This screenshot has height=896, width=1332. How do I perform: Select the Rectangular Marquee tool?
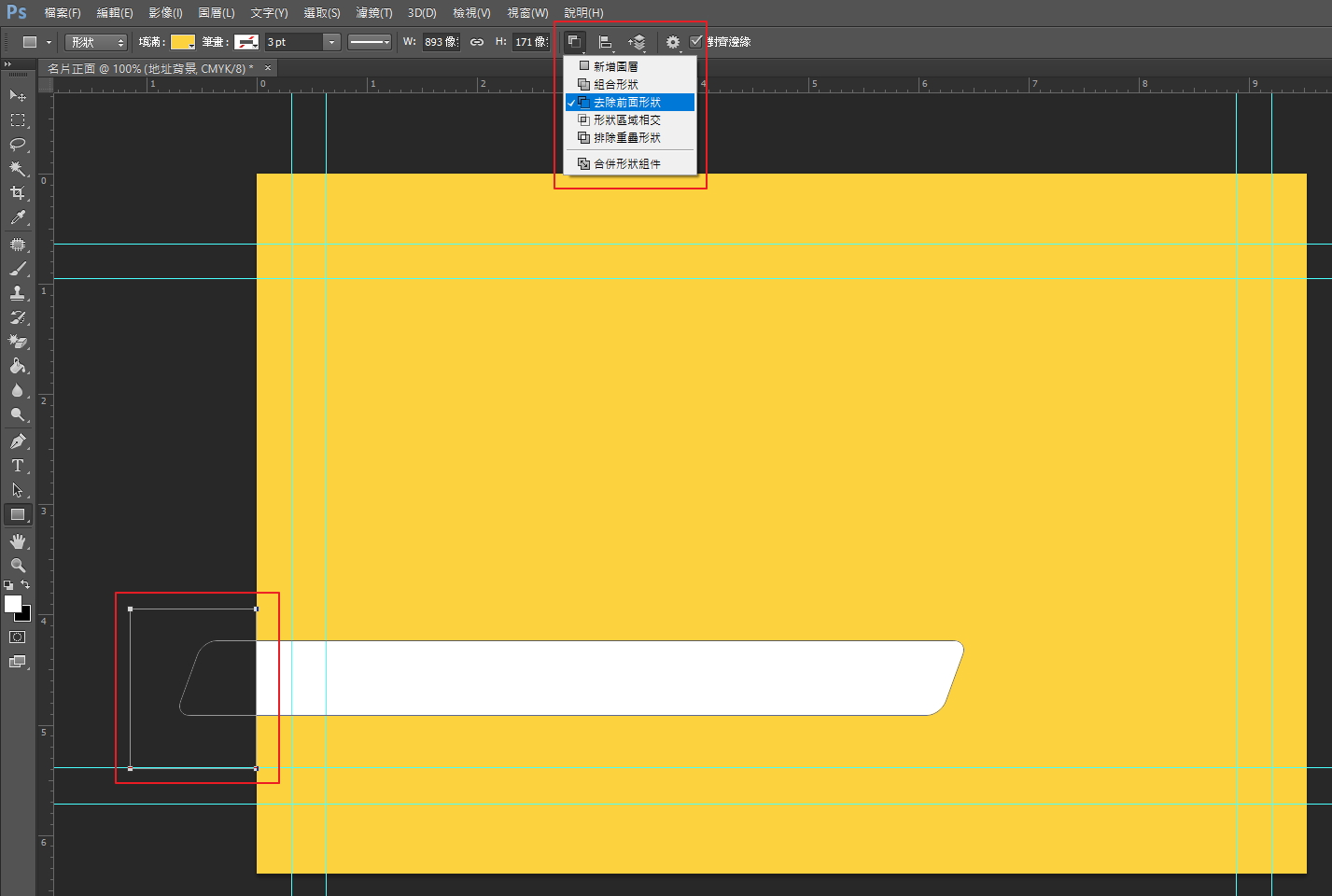click(18, 120)
